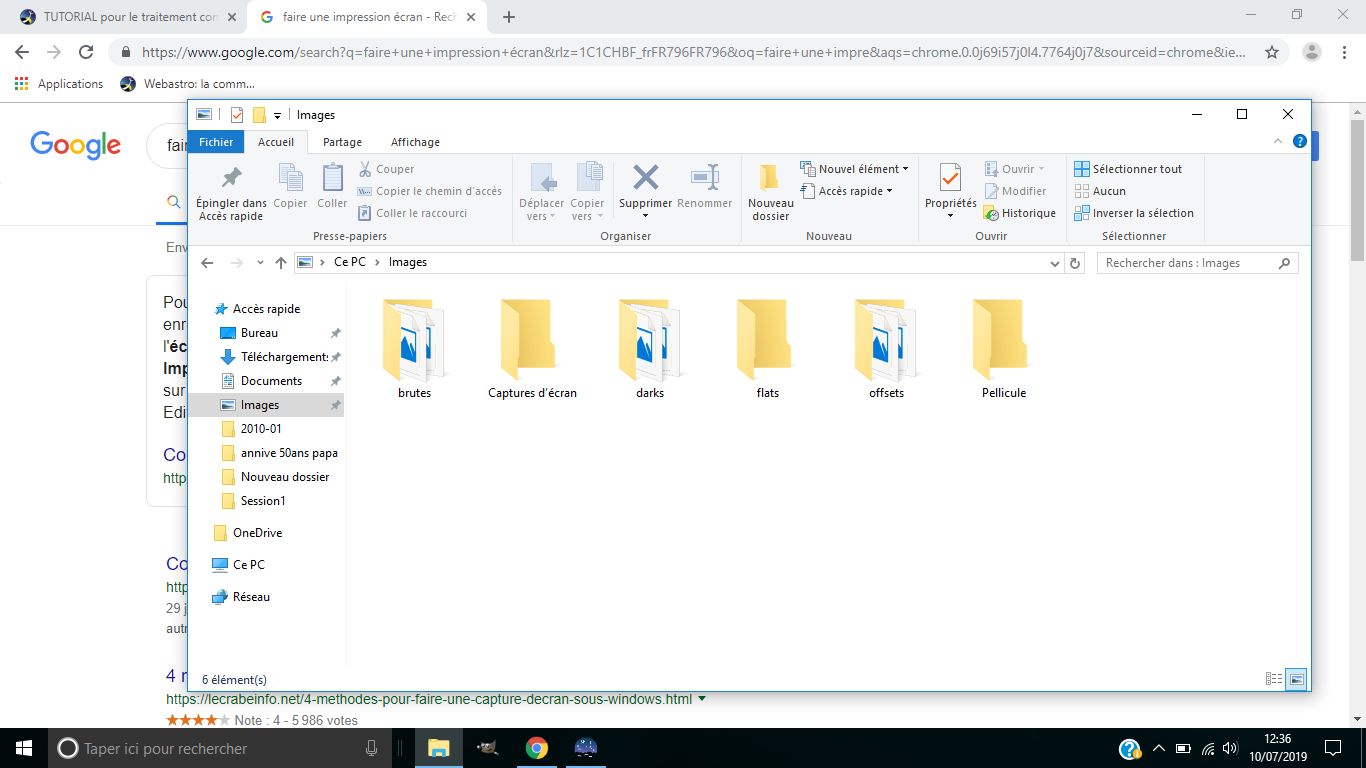Open Chrome from the taskbar
Image resolution: width=1366 pixels, height=768 pixels.
pyautogui.click(x=537, y=748)
